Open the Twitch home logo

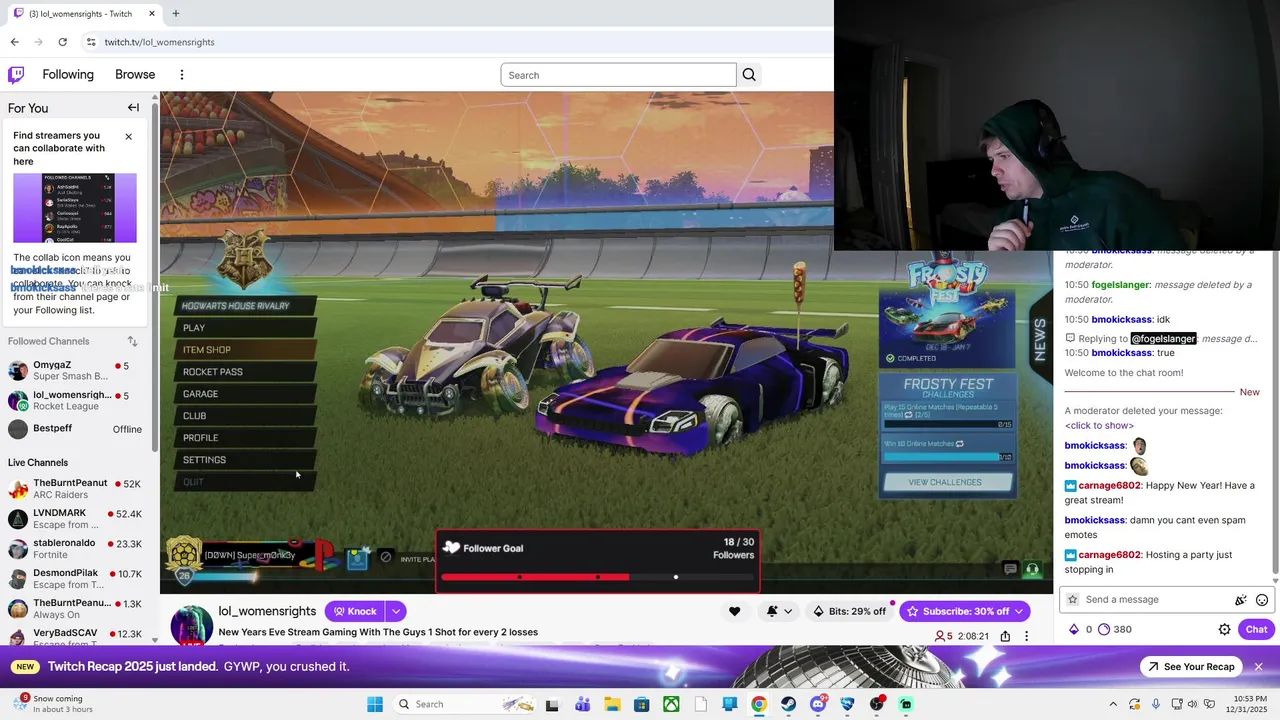pyautogui.click(x=16, y=75)
